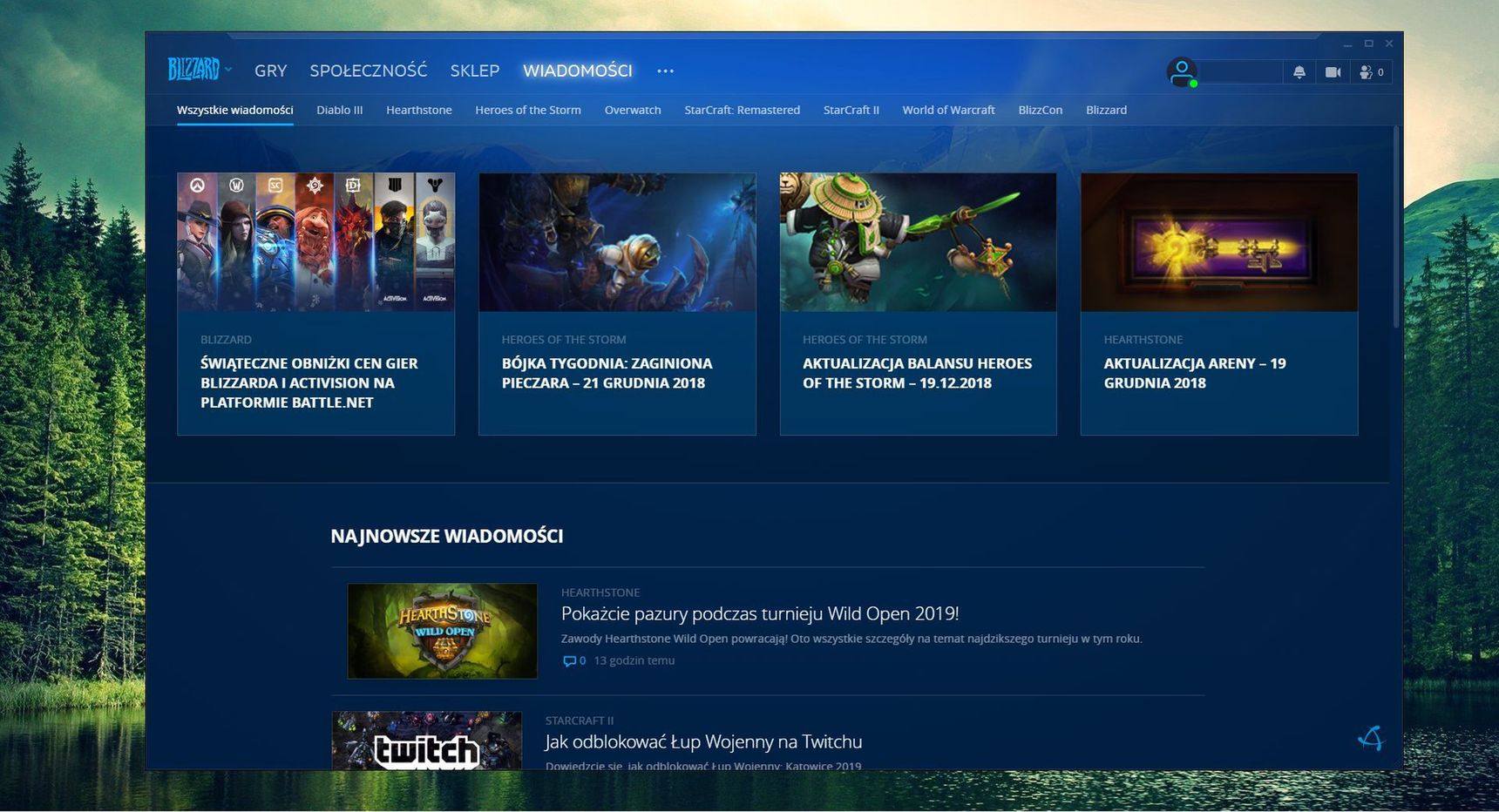
Task: Click the World of Warcraft icon in sale banner
Action: coord(236,185)
